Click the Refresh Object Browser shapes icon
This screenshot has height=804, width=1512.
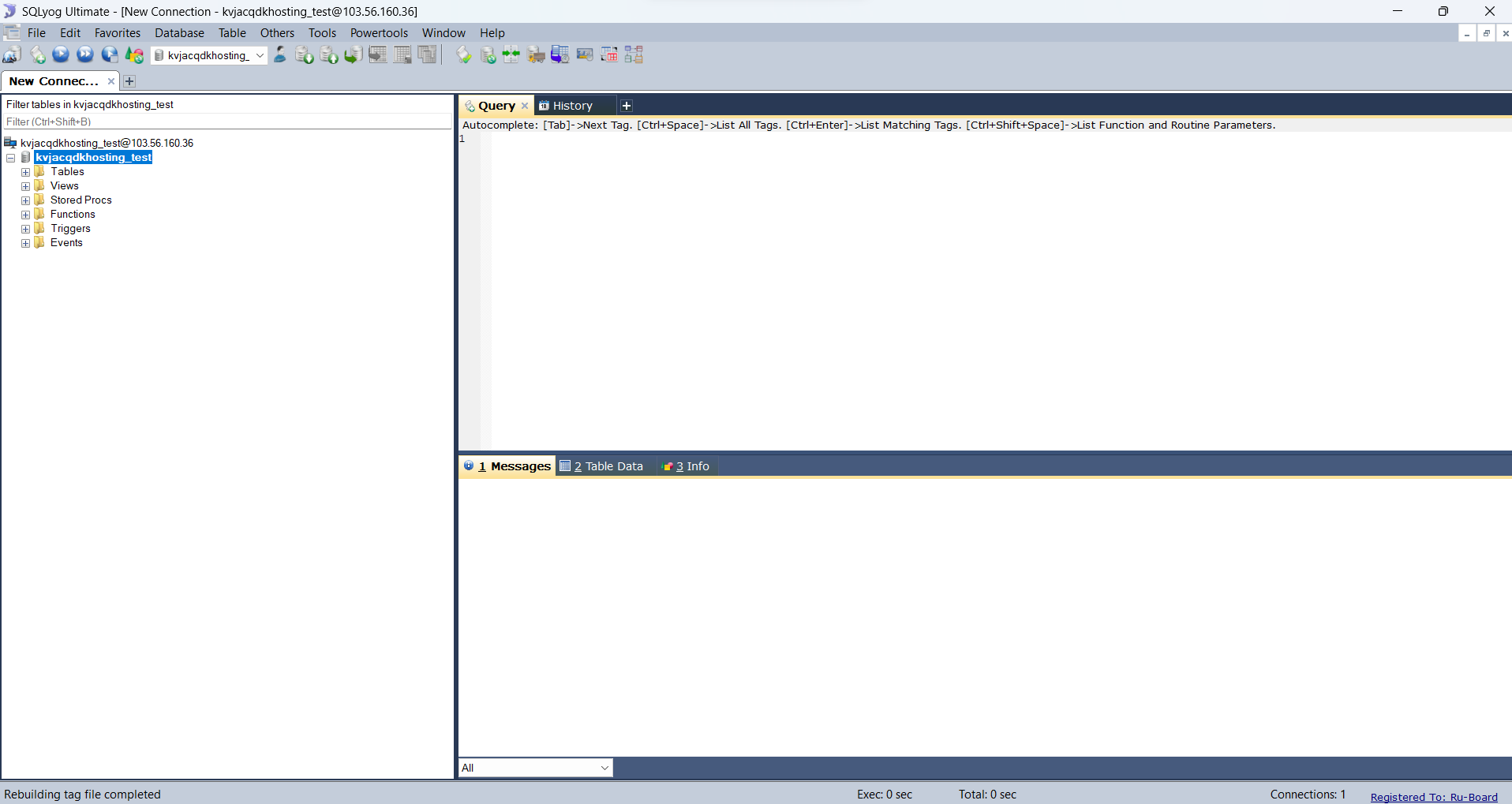click(x=135, y=55)
